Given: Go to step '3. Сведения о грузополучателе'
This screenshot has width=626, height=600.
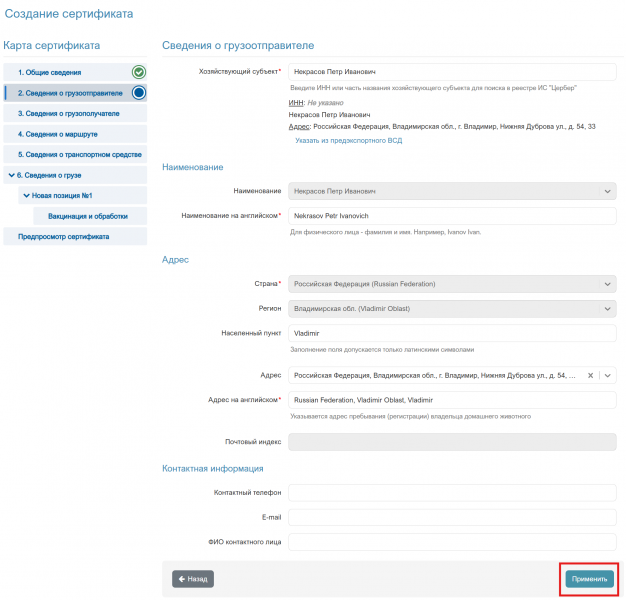Looking at the screenshot, I should pyautogui.click(x=75, y=113).
